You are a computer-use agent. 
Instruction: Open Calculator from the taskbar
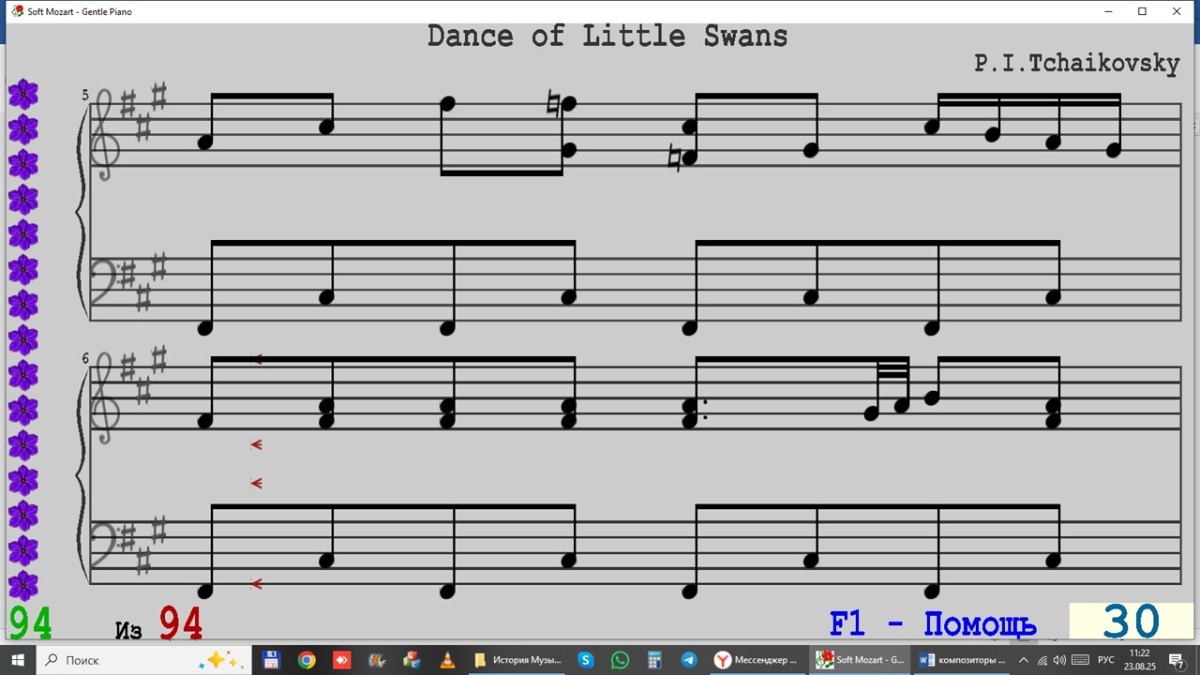coord(655,660)
